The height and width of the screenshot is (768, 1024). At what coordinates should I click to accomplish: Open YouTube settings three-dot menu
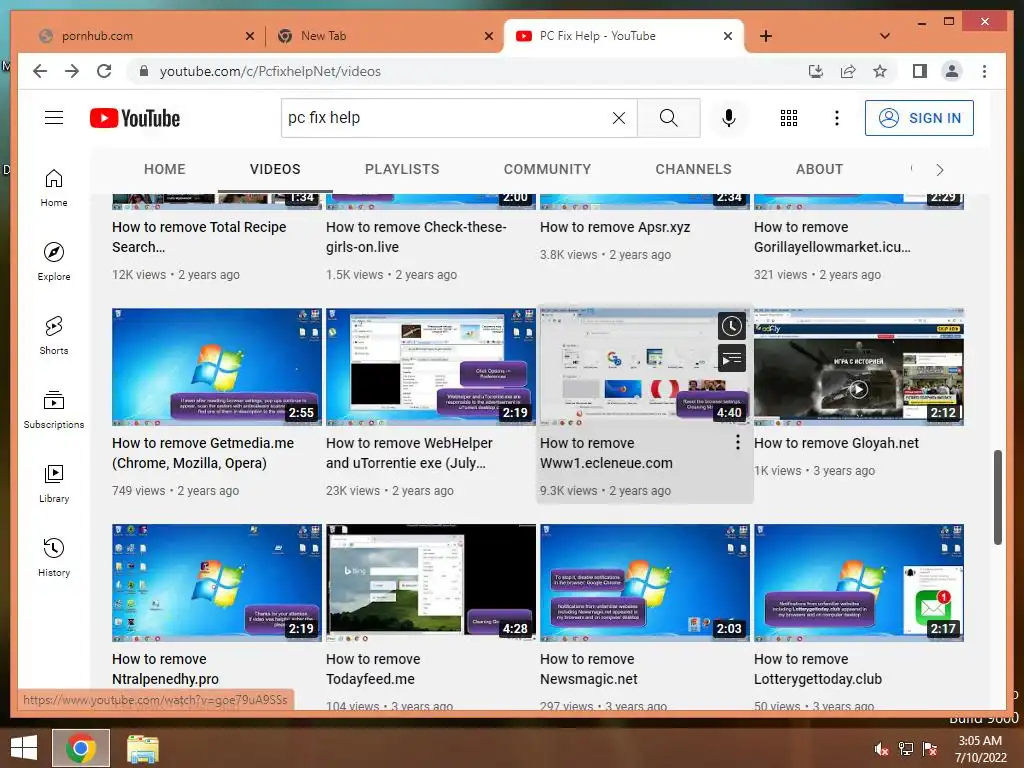pos(837,118)
